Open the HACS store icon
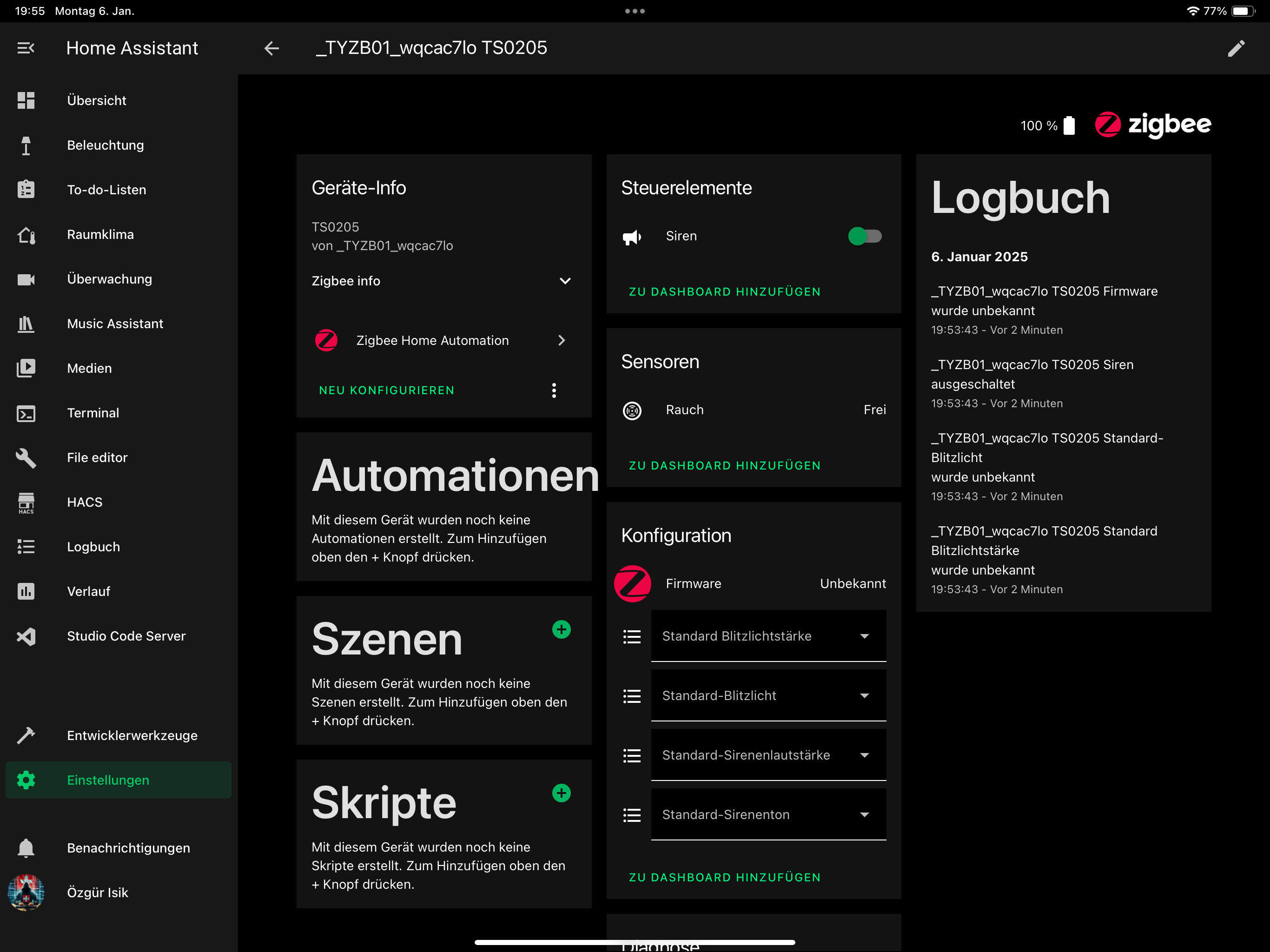 26,502
